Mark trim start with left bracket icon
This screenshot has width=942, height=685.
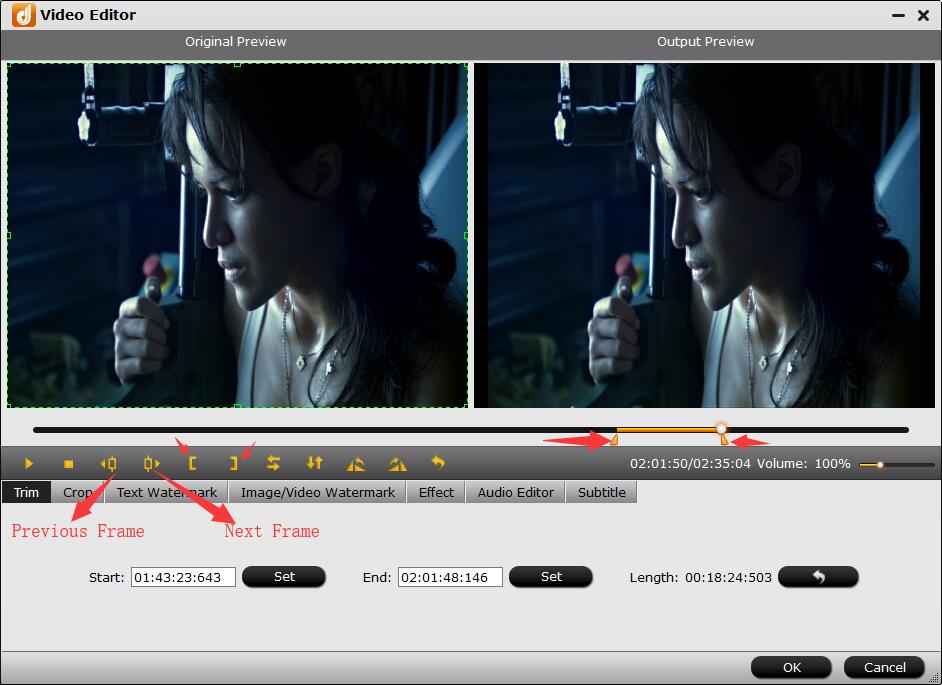(193, 464)
